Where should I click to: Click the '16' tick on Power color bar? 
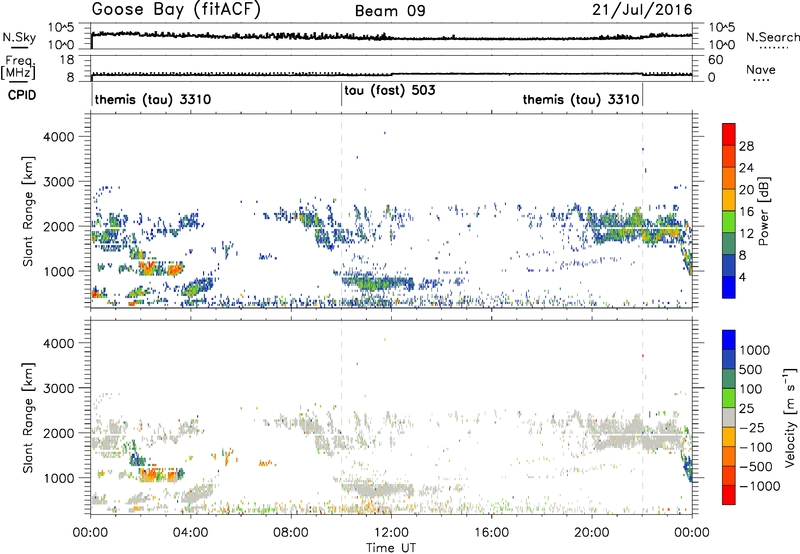pos(746,212)
